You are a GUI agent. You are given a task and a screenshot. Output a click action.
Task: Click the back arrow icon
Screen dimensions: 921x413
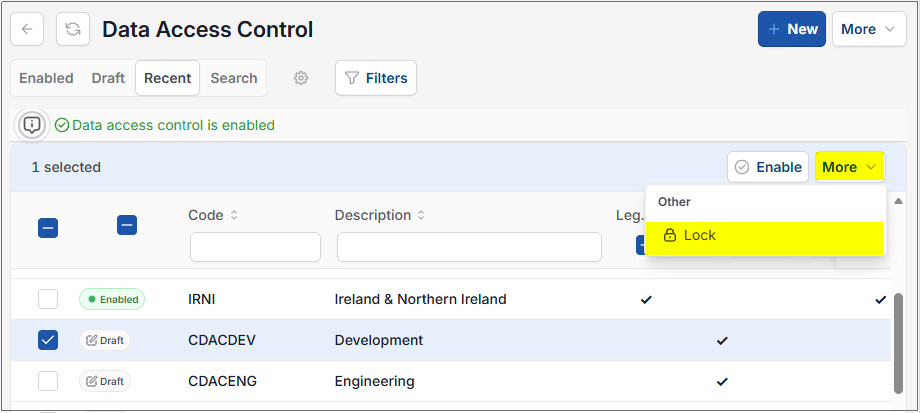click(27, 29)
